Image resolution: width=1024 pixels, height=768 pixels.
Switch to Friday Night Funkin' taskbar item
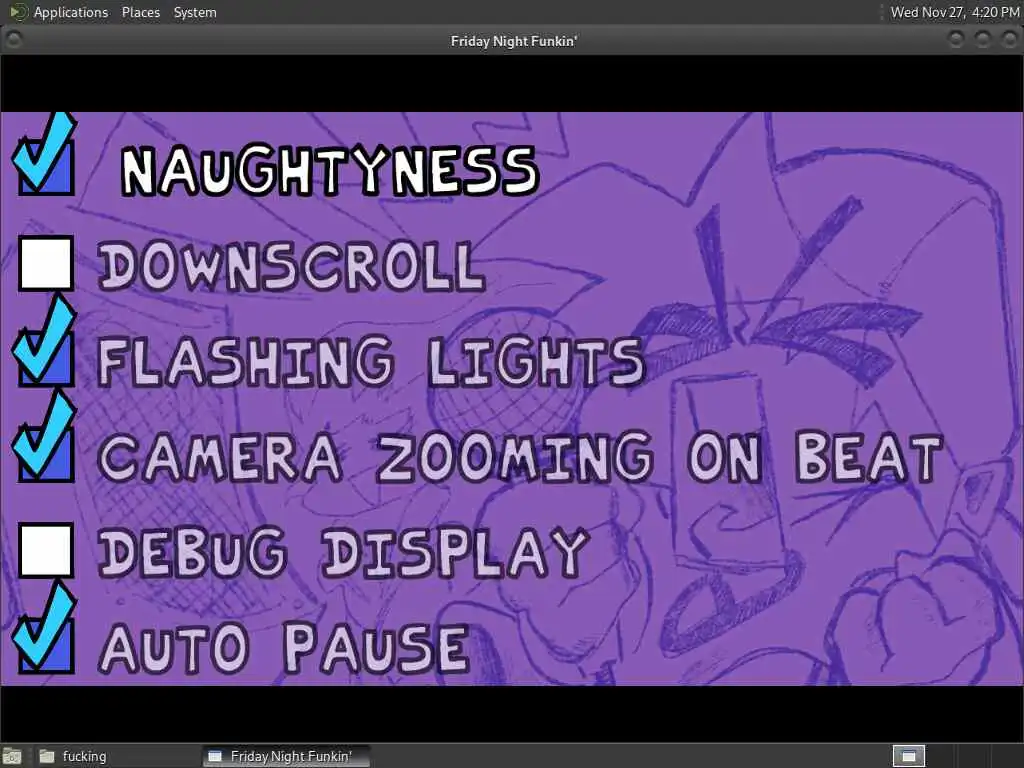(x=286, y=756)
